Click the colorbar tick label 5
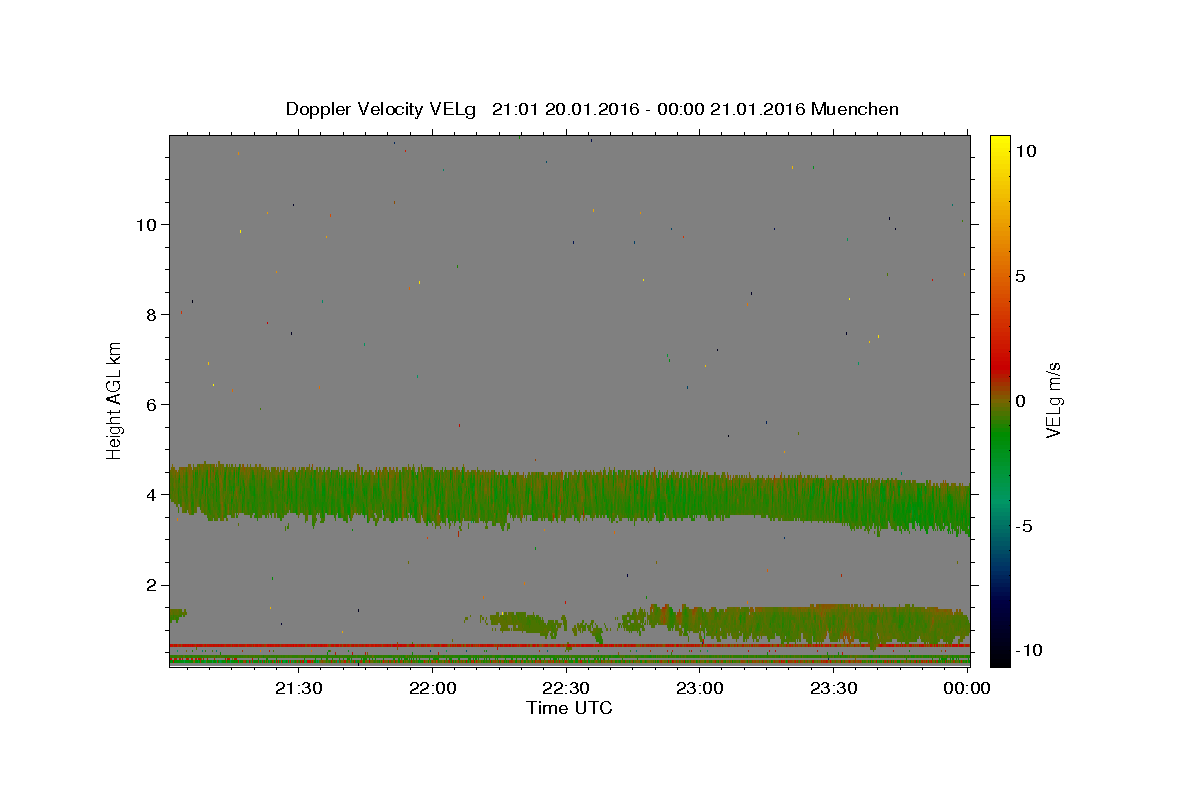 click(x=1020, y=276)
